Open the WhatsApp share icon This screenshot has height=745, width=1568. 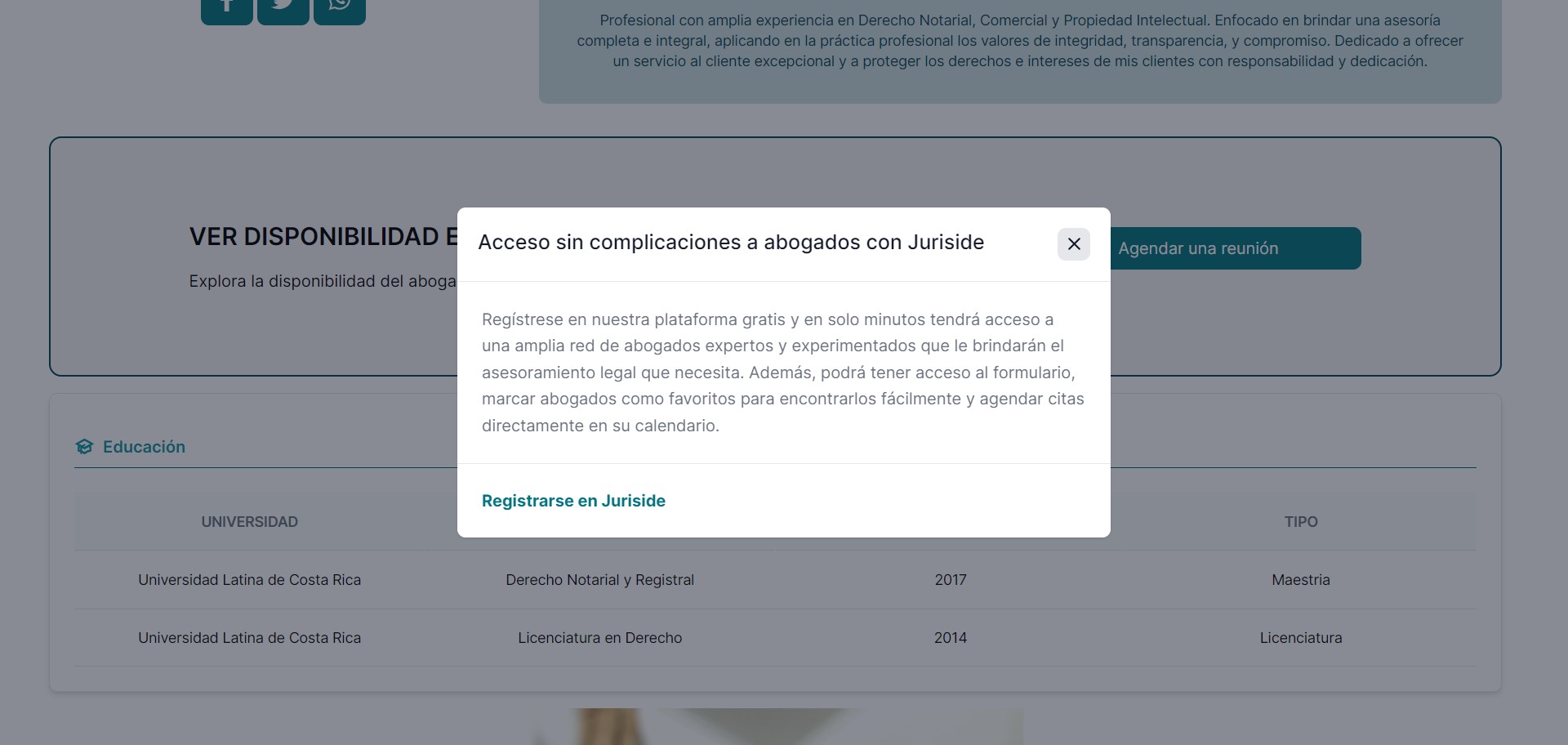click(340, 8)
